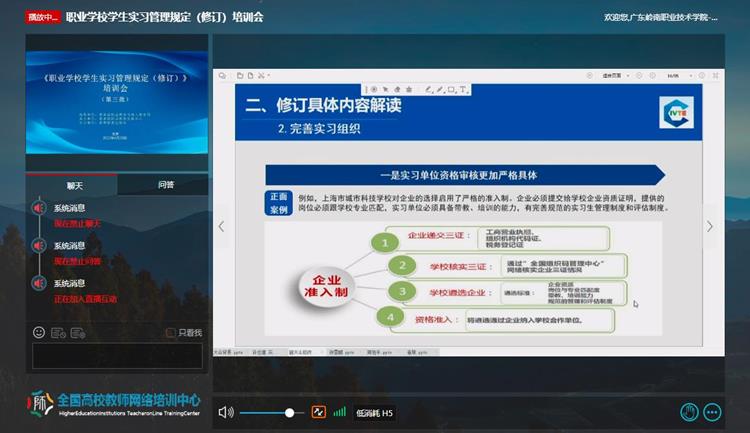Adjust the volume slider handle
The width and height of the screenshot is (750, 433).
point(289,412)
